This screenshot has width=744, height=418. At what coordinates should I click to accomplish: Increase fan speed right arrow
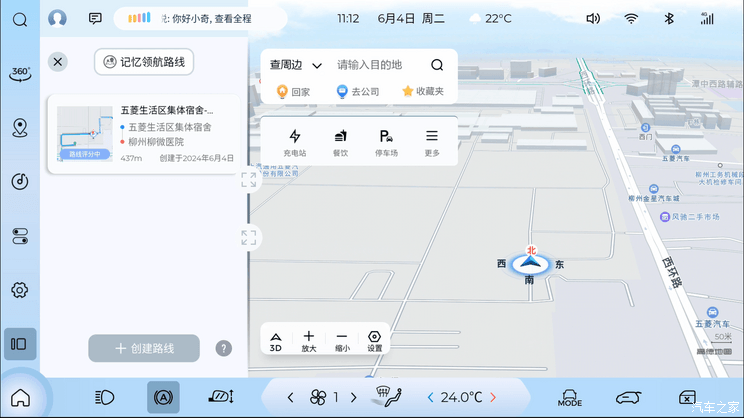click(x=353, y=397)
